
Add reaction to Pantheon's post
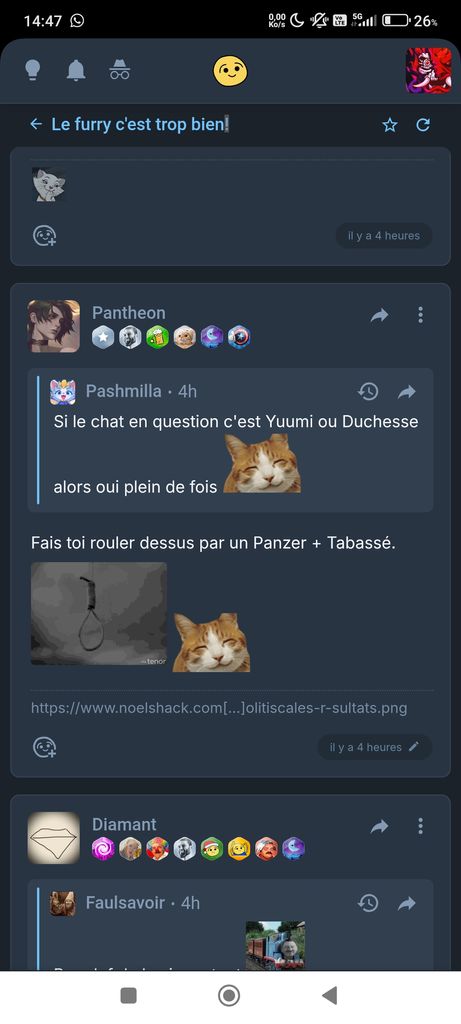point(45,747)
